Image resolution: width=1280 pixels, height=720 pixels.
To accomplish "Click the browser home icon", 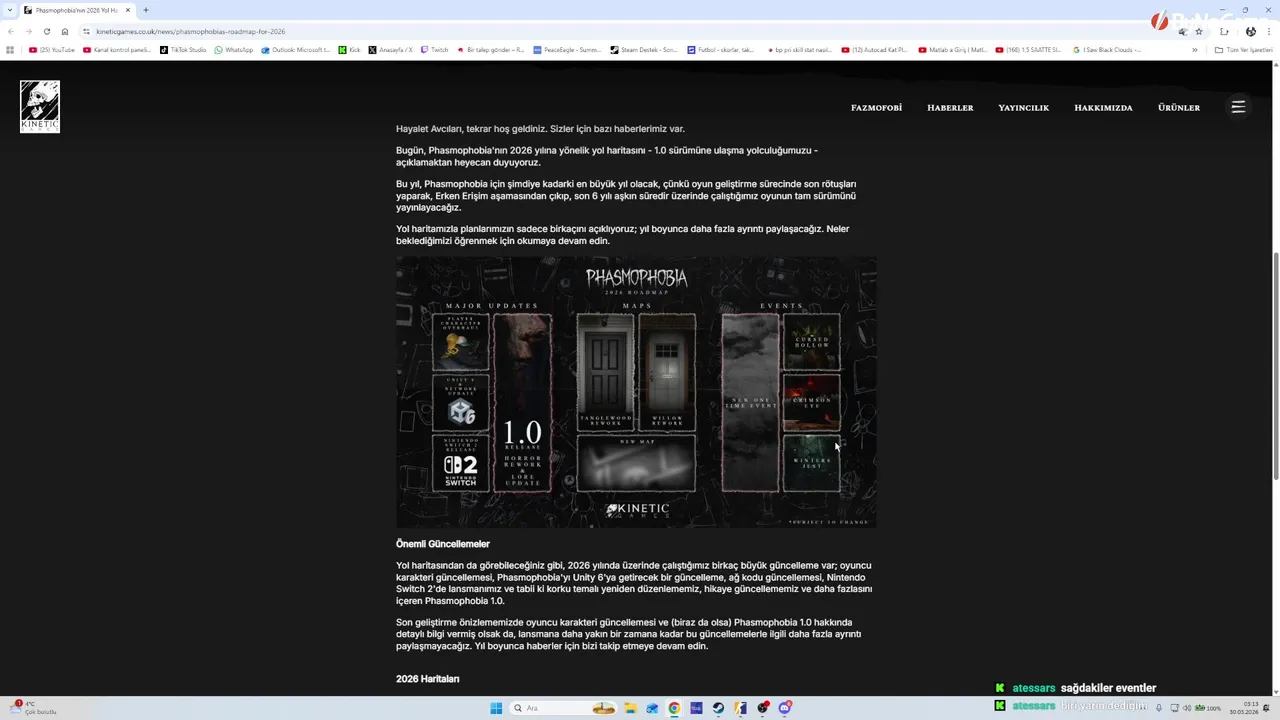I will click(65, 31).
